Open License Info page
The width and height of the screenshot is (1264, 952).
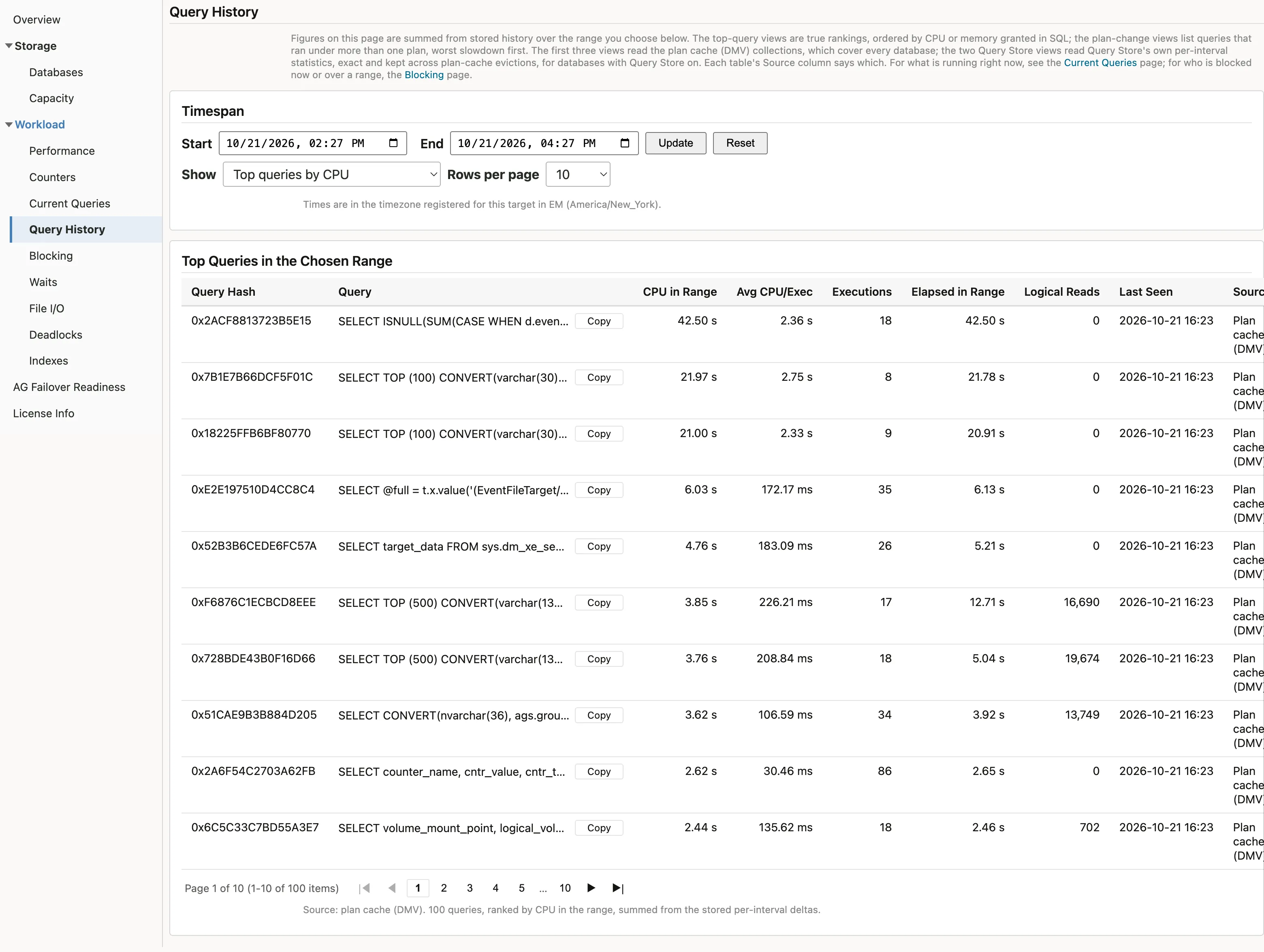point(43,413)
